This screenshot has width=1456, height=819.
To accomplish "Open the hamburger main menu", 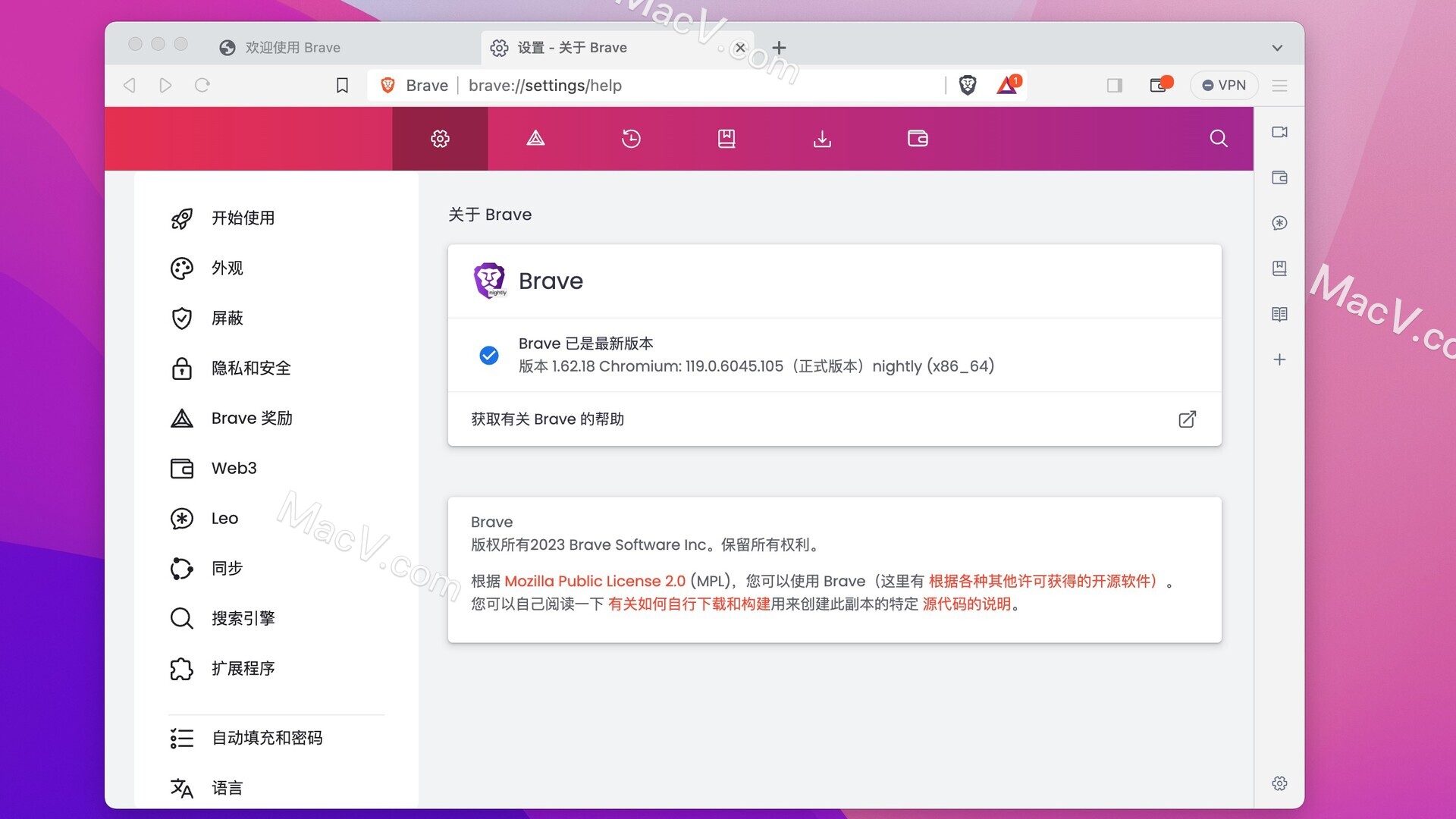I will pos(1280,86).
